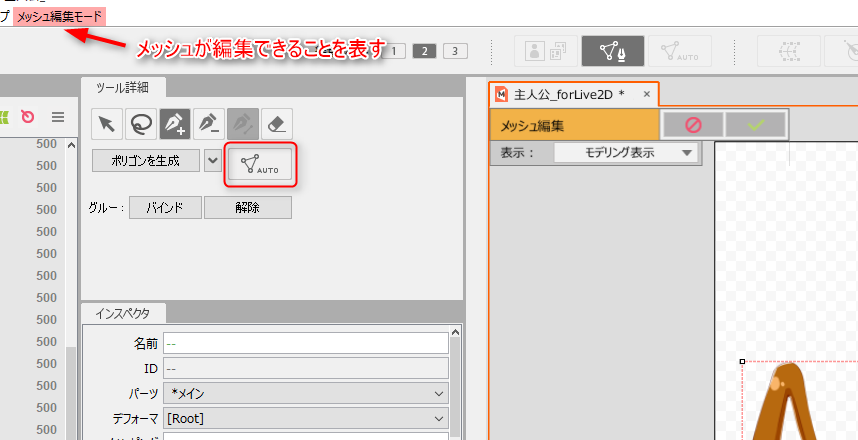Open the dropdown arrow next to ポリゴンを生成
Viewport: 858px width, 440px height.
213,161
